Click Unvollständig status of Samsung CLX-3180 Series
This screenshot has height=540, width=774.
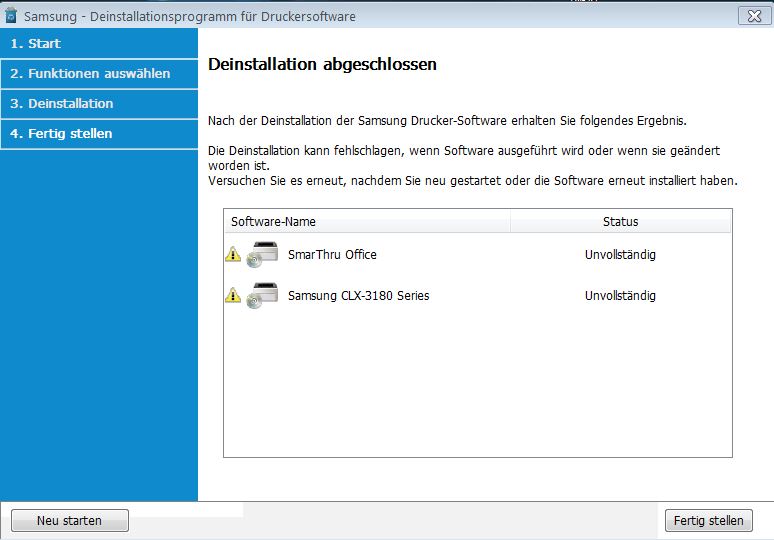point(620,296)
